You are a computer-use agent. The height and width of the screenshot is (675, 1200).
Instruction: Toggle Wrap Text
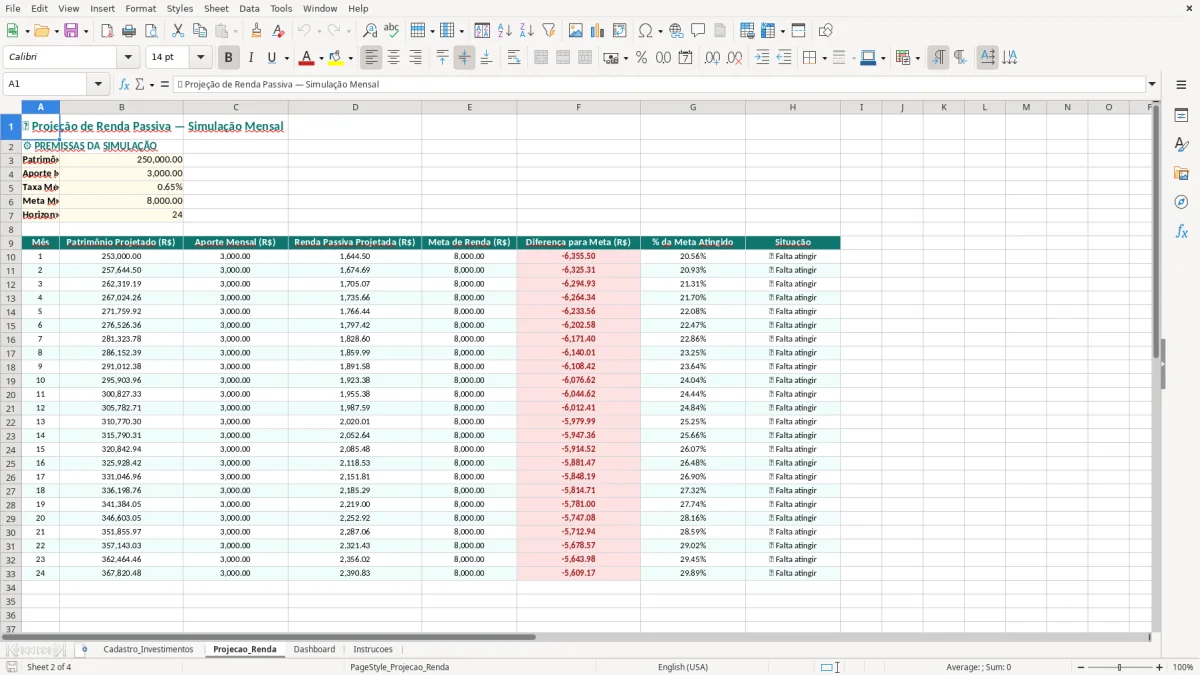514,58
